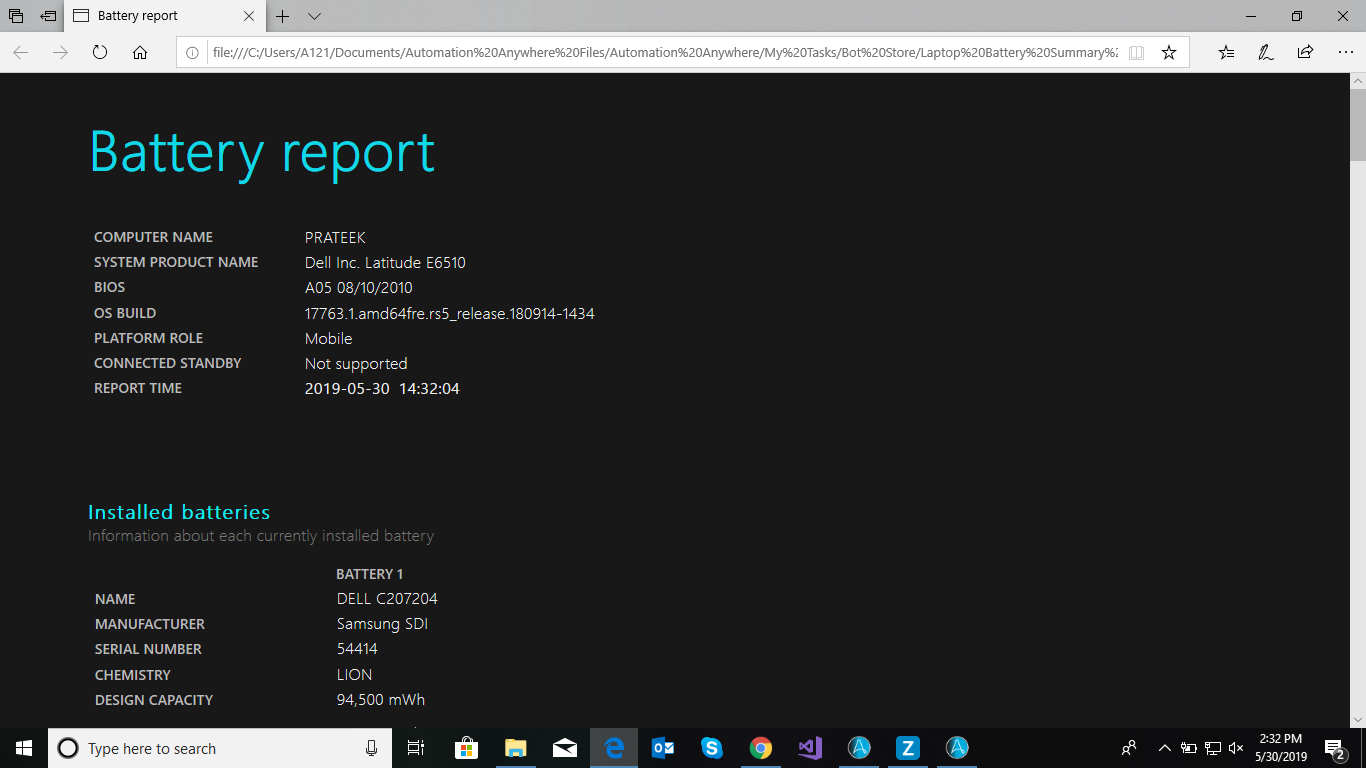Open the Mail app from the taskbar
1366x768 pixels.
point(564,748)
